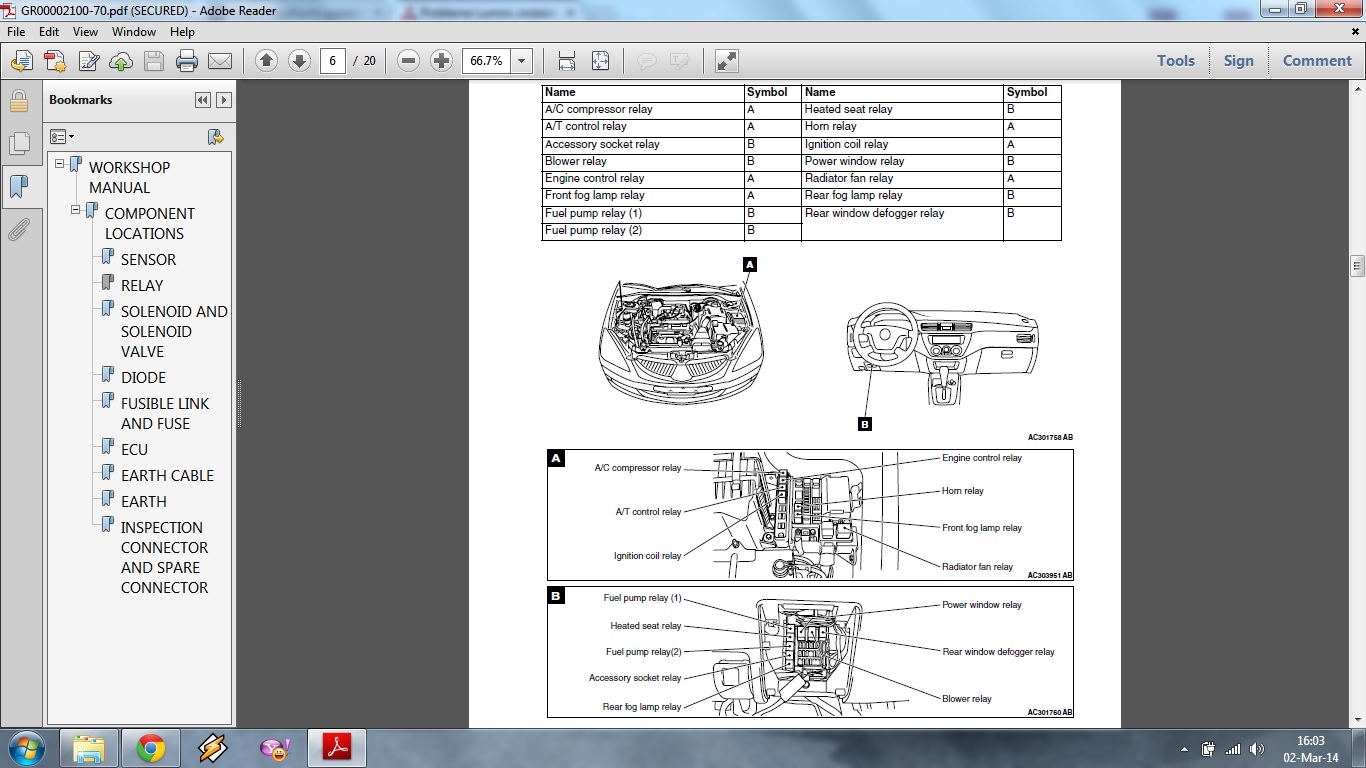Image resolution: width=1366 pixels, height=768 pixels.
Task: Open FUSIBLE LINK AND FUSE bookmark
Action: click(165, 413)
